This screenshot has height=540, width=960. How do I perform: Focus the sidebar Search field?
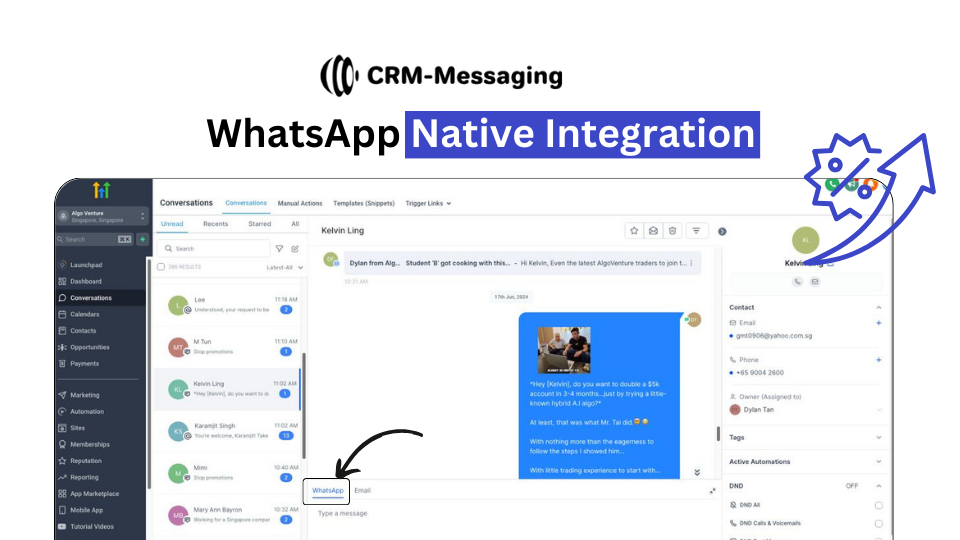pyautogui.click(x=94, y=239)
